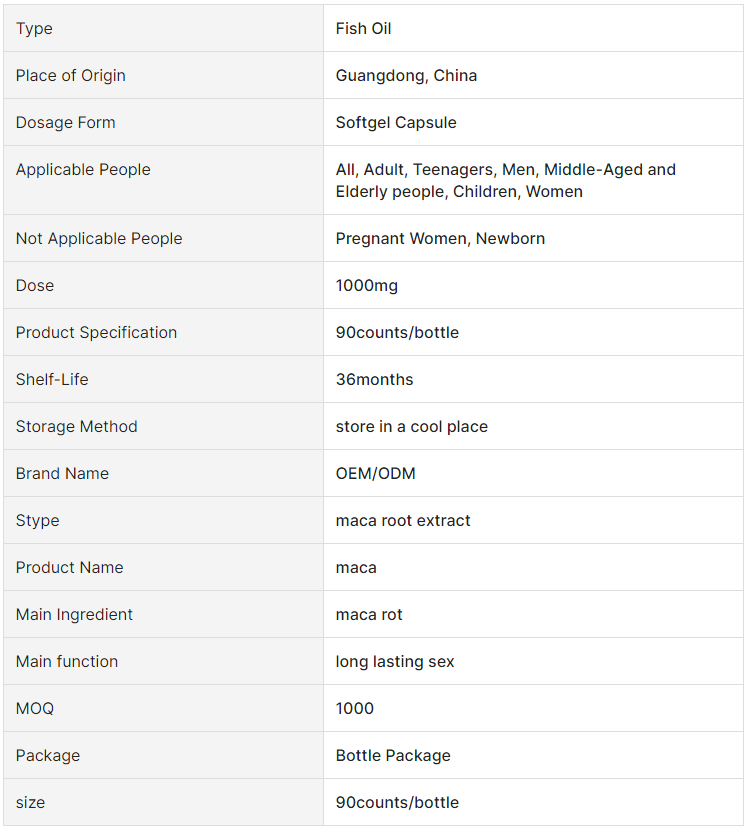The width and height of the screenshot is (746, 829).
Task: Click the maca root extract value
Action: click(403, 521)
